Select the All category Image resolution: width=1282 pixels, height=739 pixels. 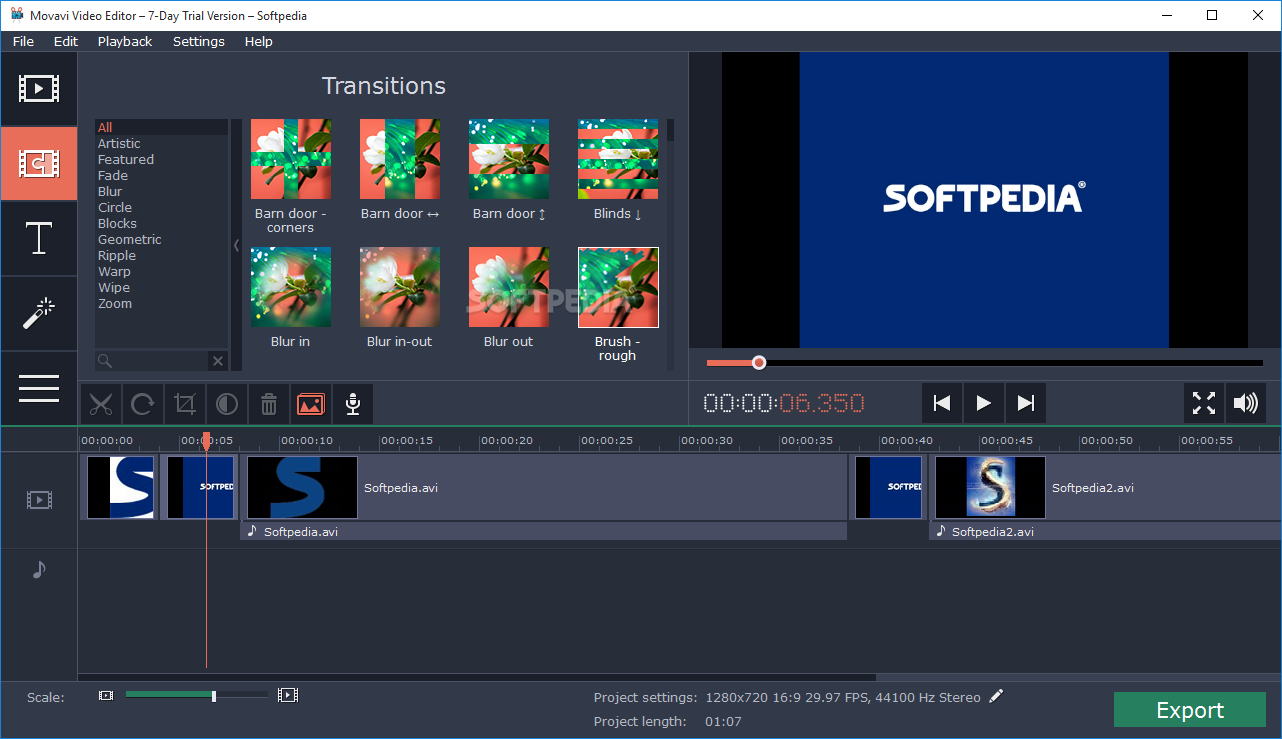162,127
